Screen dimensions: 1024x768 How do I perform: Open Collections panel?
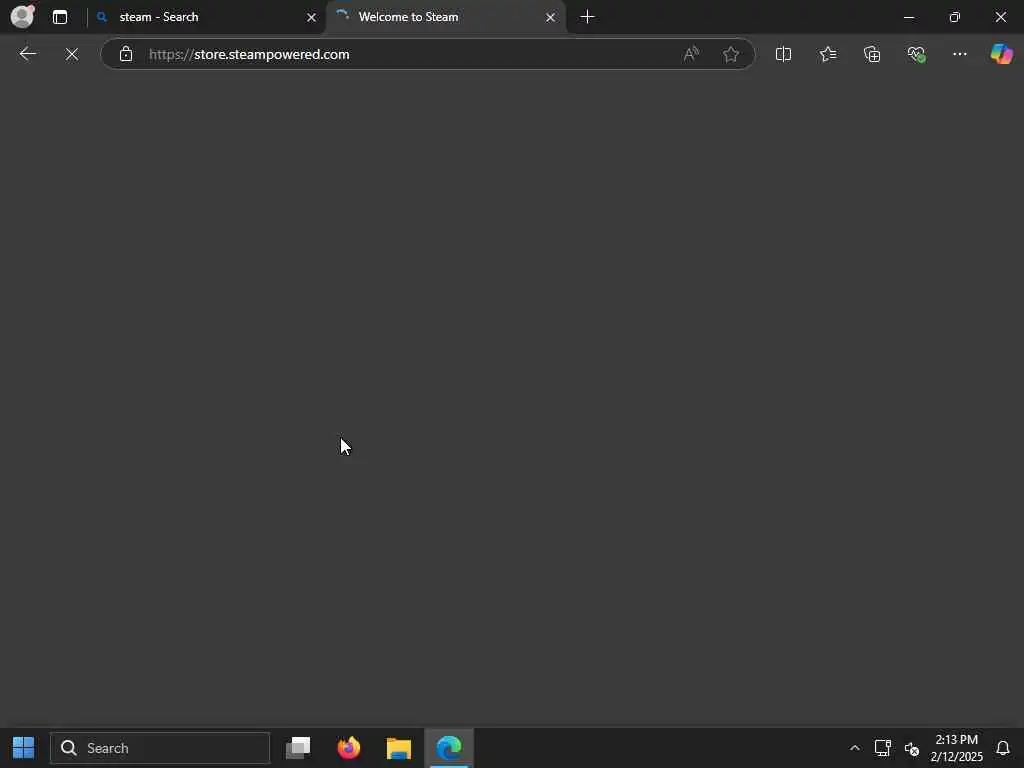click(x=872, y=54)
